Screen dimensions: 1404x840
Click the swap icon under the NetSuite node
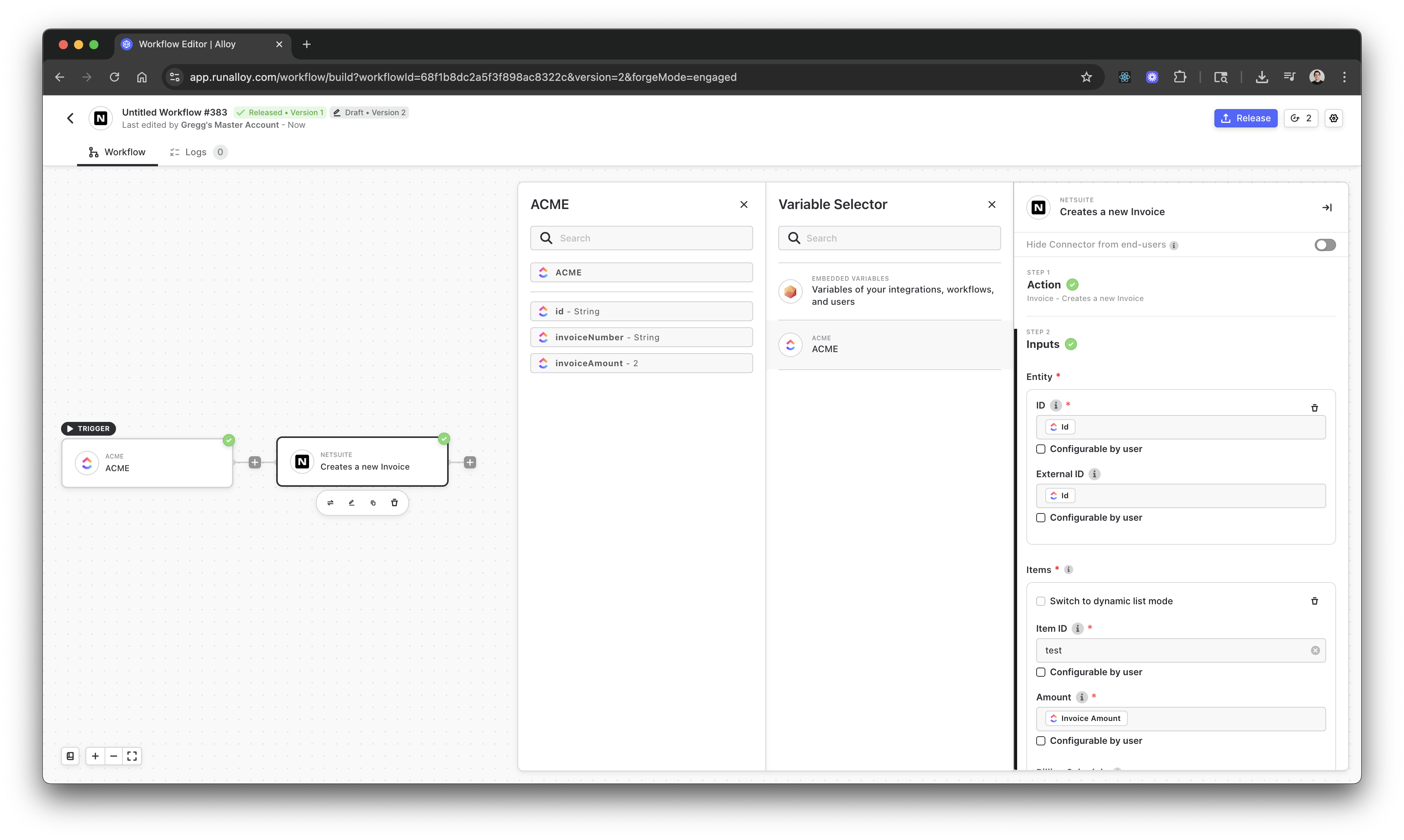coord(330,503)
